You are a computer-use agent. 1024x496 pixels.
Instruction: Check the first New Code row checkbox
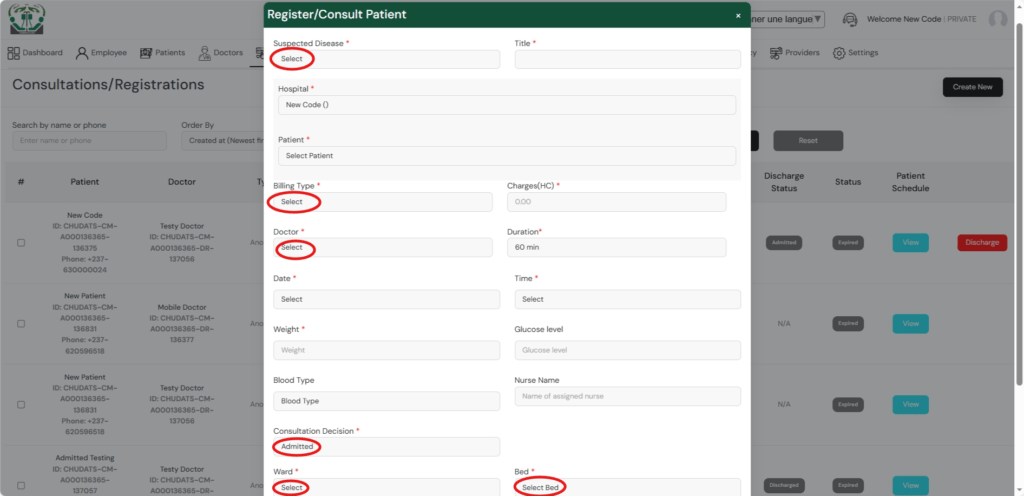coord(21,243)
